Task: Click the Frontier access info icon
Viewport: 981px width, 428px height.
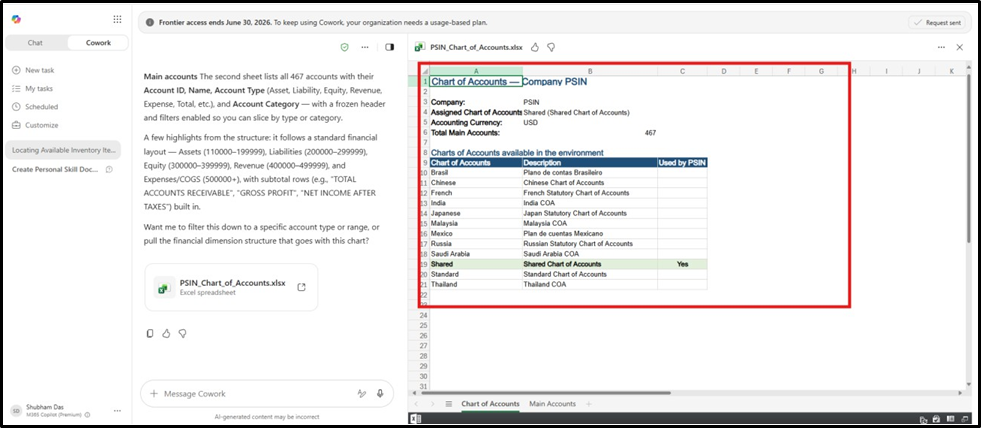Action: click(x=150, y=23)
